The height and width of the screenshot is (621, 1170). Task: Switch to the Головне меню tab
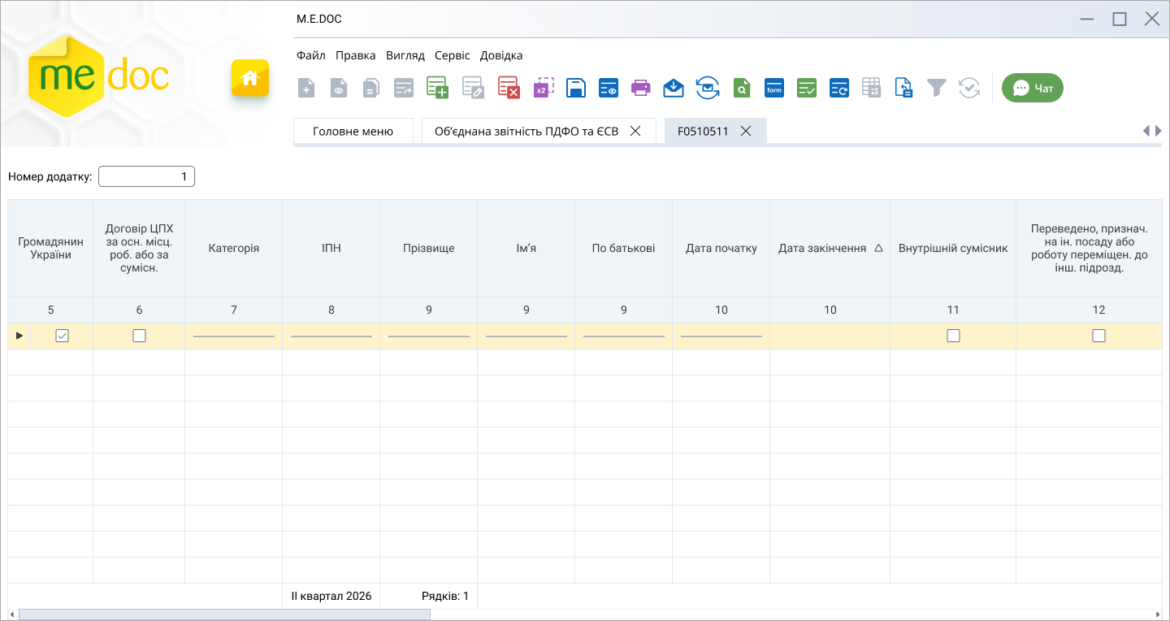[x=353, y=131]
